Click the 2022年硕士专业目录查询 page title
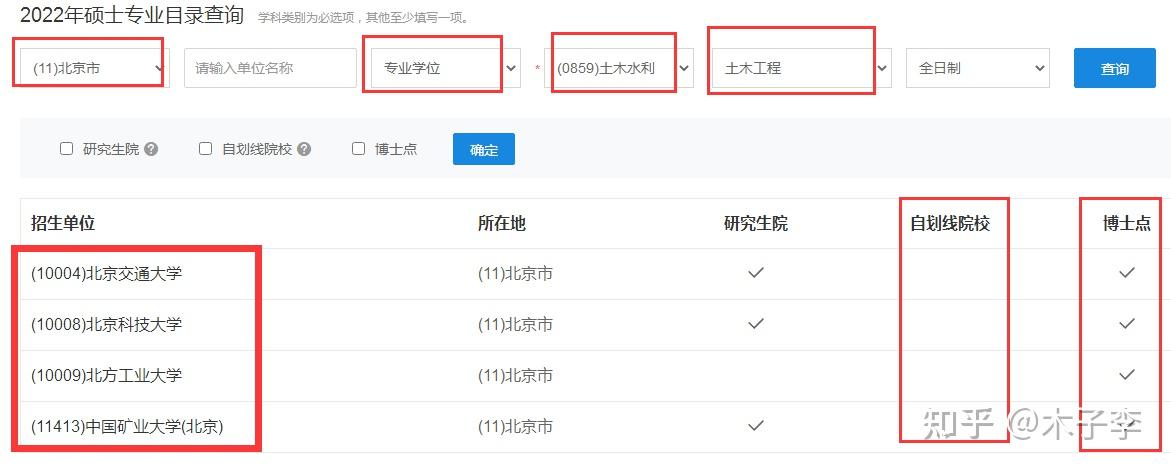This screenshot has height=471, width=1171. point(131,14)
